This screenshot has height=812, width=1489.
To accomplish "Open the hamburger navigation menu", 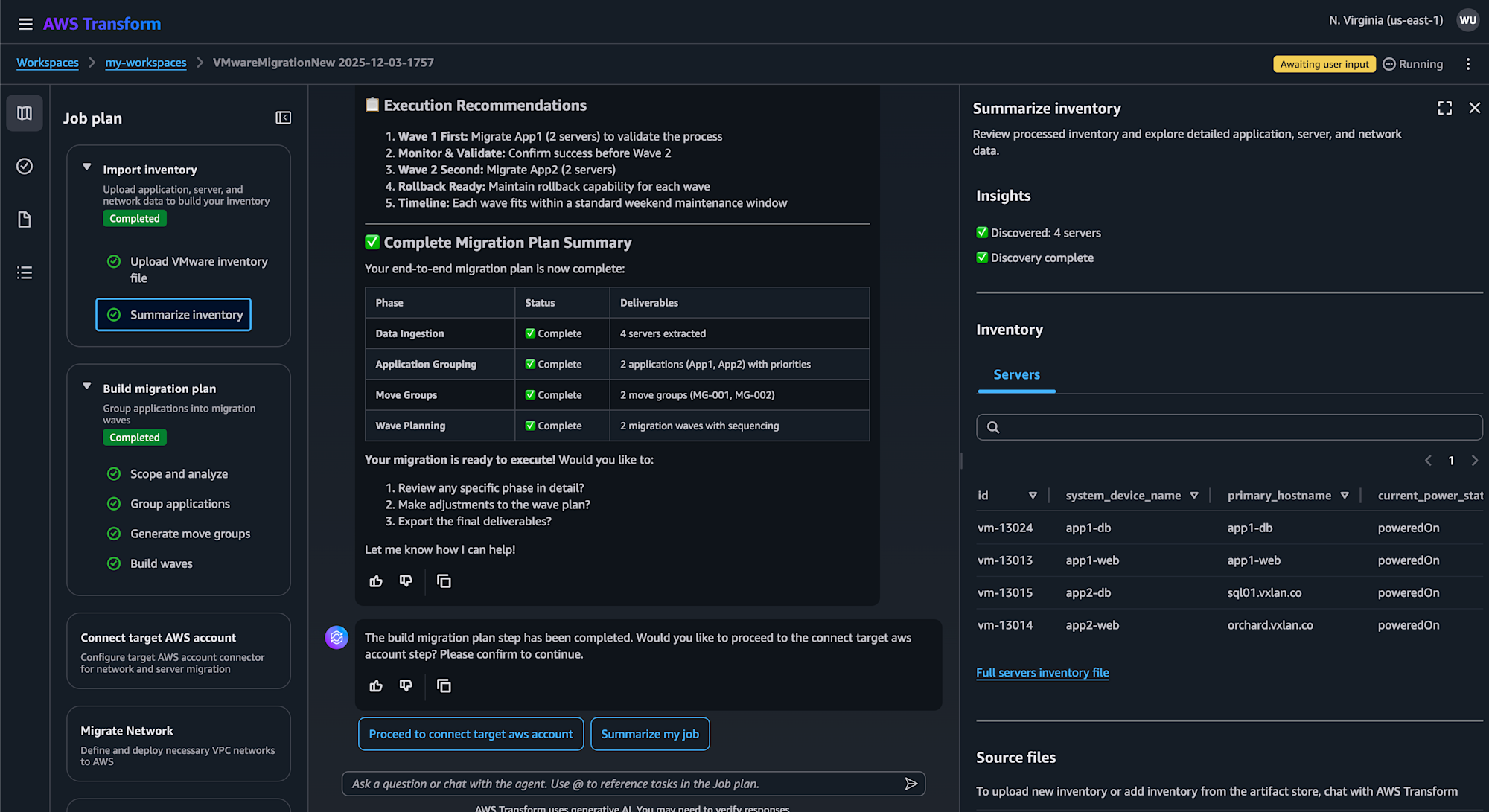I will [25, 24].
